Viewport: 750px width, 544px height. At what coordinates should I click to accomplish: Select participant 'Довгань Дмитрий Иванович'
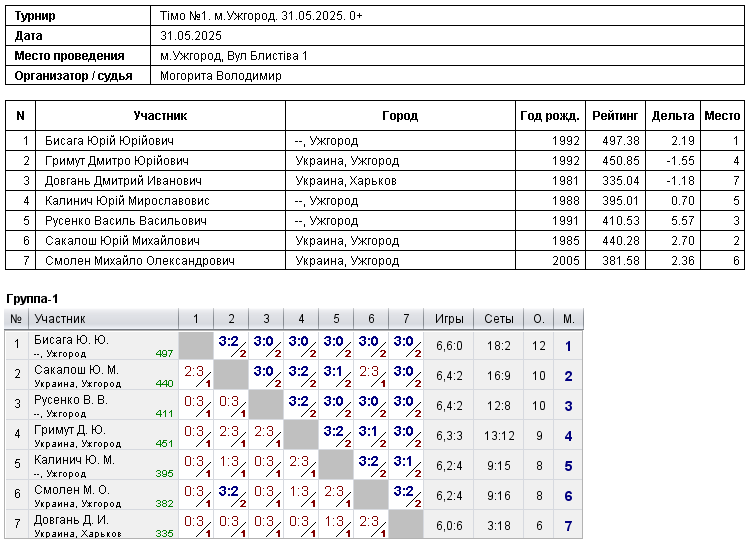[123, 181]
